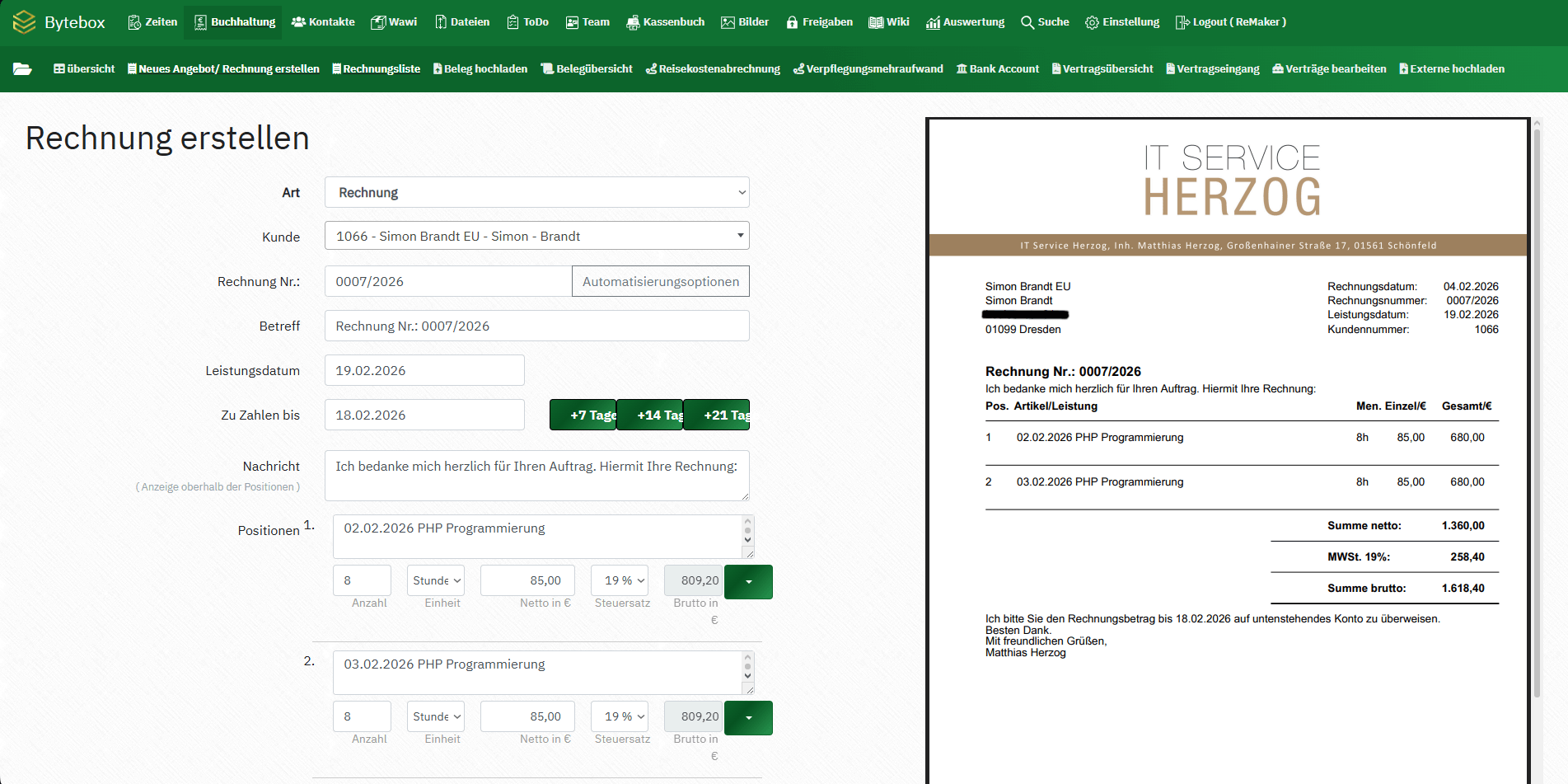This screenshot has width=1568, height=784.
Task: Click the Leistungsdatum date field
Action: (x=424, y=370)
